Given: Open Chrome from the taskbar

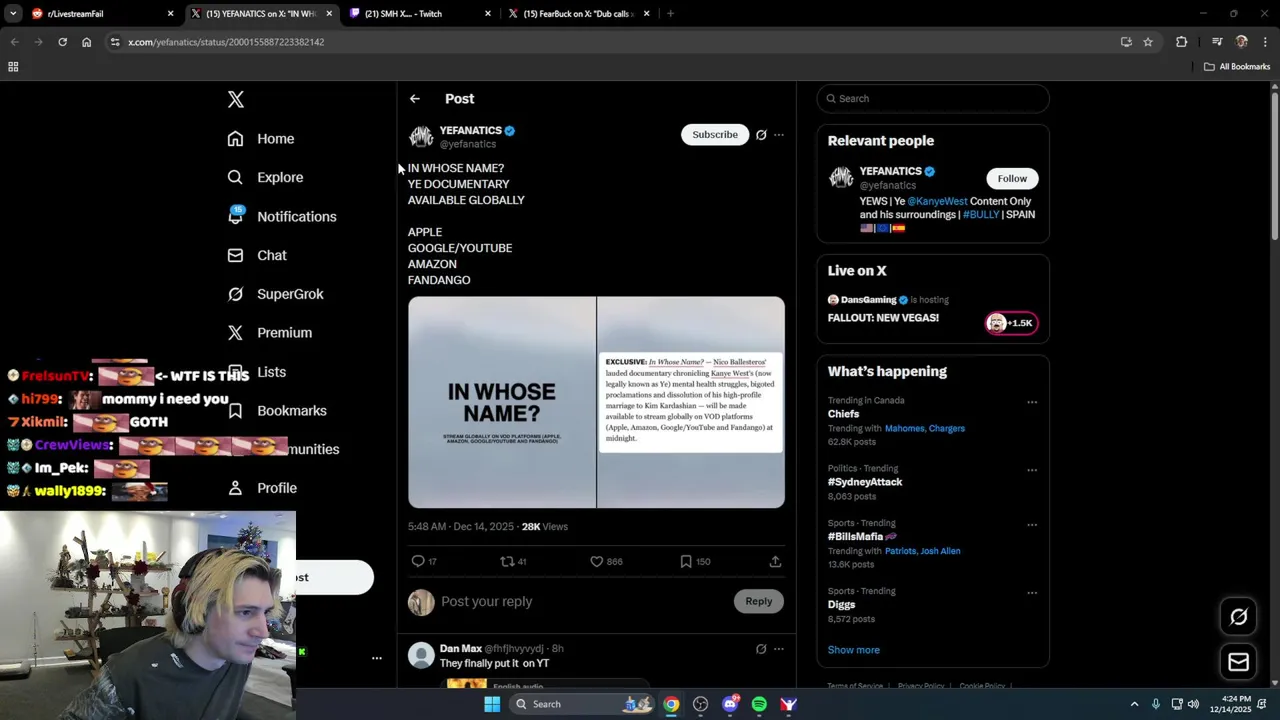Looking at the screenshot, I should pyautogui.click(x=671, y=704).
